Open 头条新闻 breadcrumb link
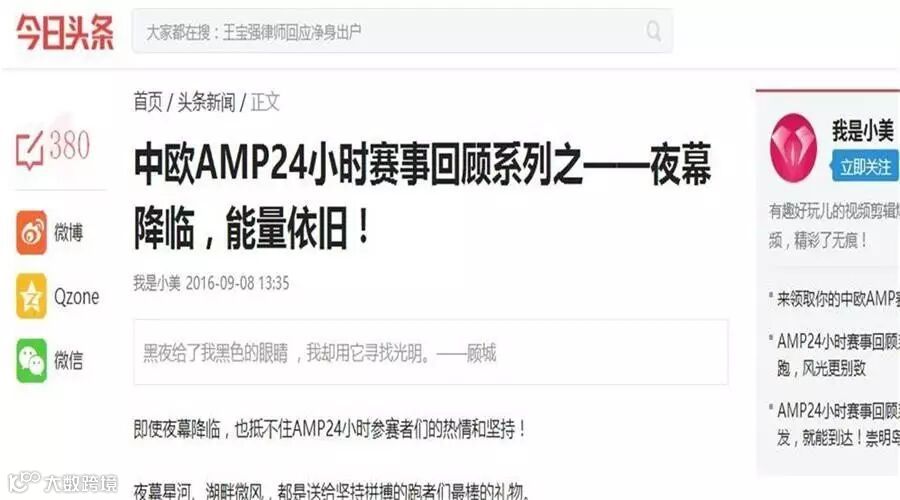Image resolution: width=900 pixels, height=500 pixels. click(206, 102)
